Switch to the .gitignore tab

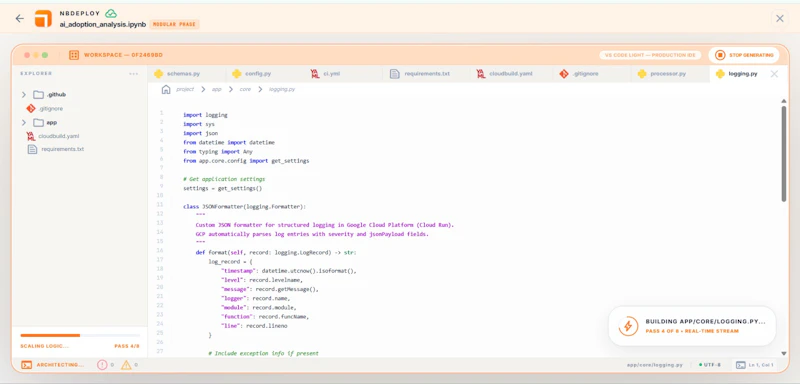click(591, 74)
